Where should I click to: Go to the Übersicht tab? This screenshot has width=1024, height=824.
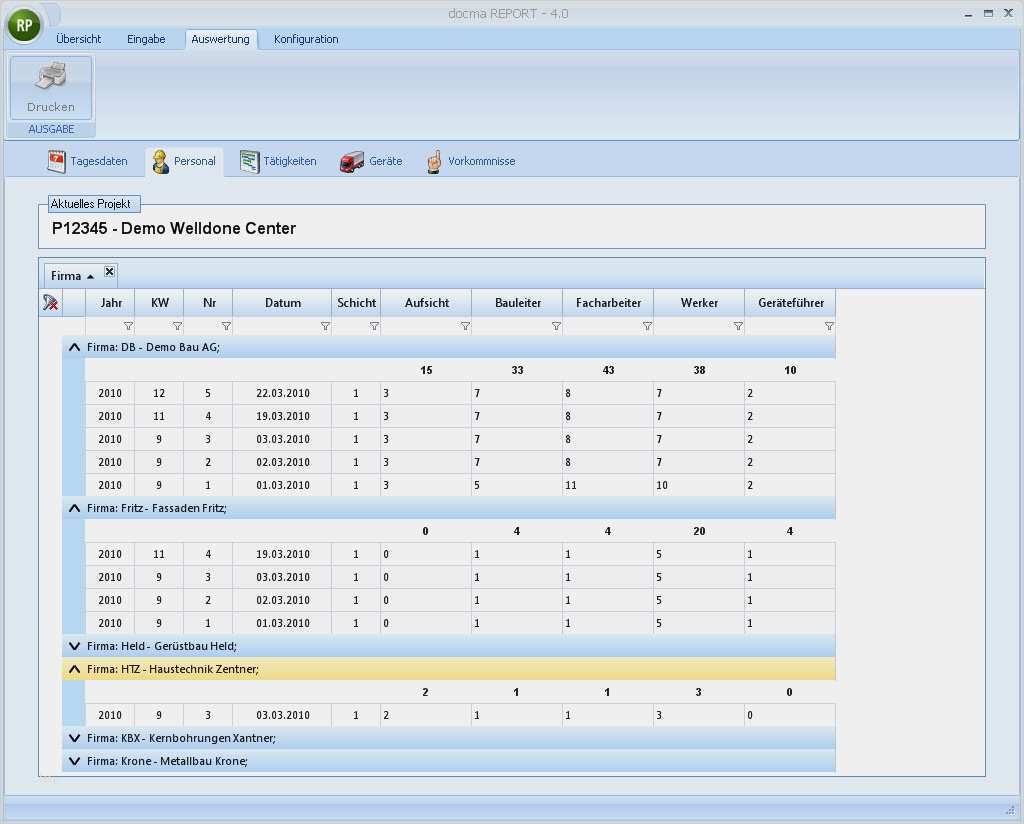[79, 39]
